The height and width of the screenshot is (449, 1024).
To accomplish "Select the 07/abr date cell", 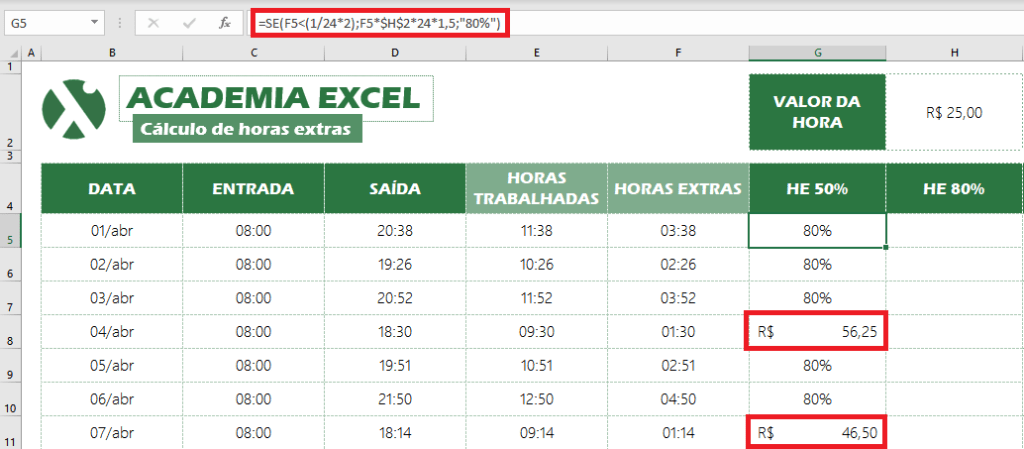I will (112, 433).
